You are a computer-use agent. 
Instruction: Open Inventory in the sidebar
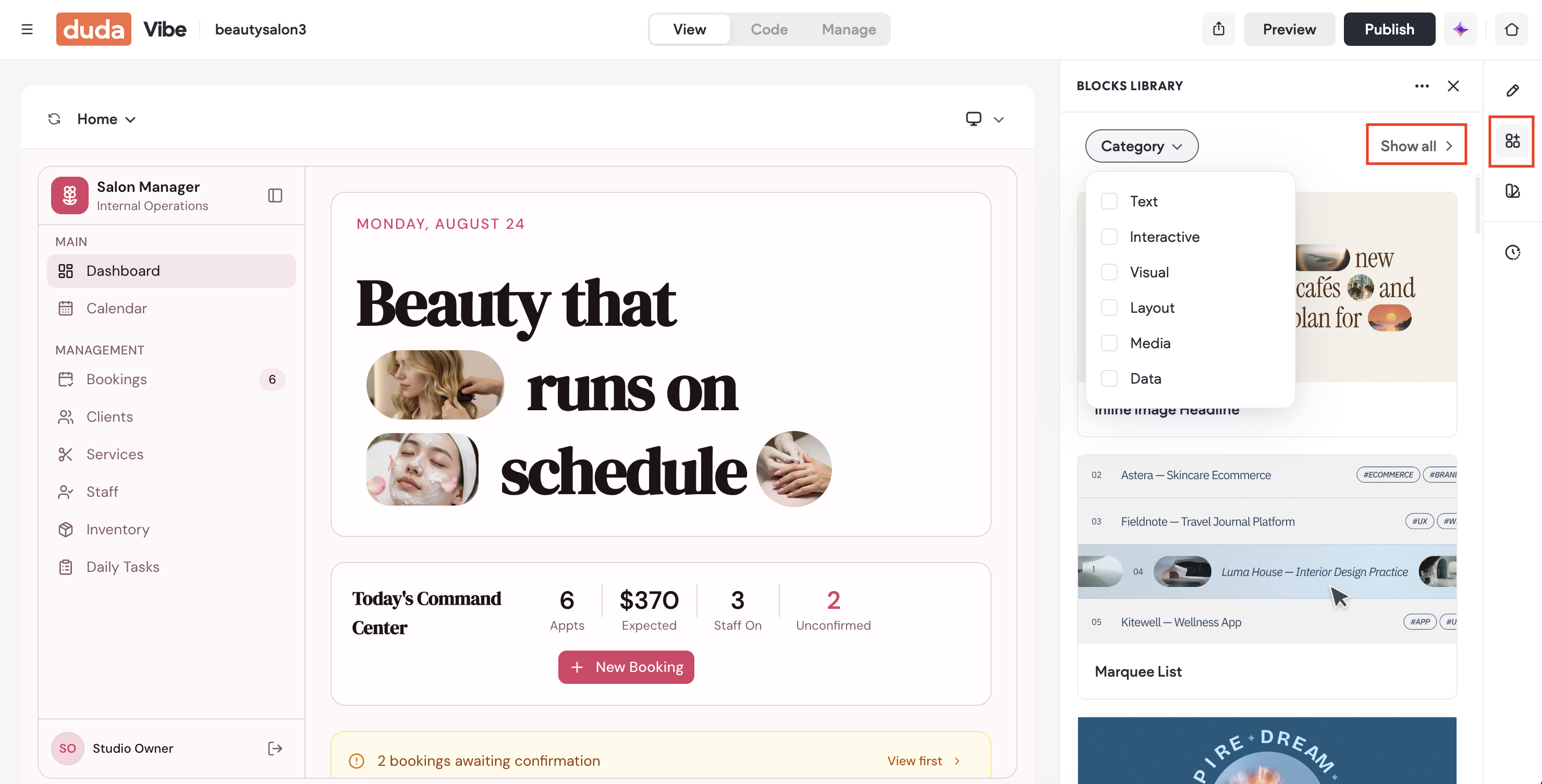coord(171,530)
